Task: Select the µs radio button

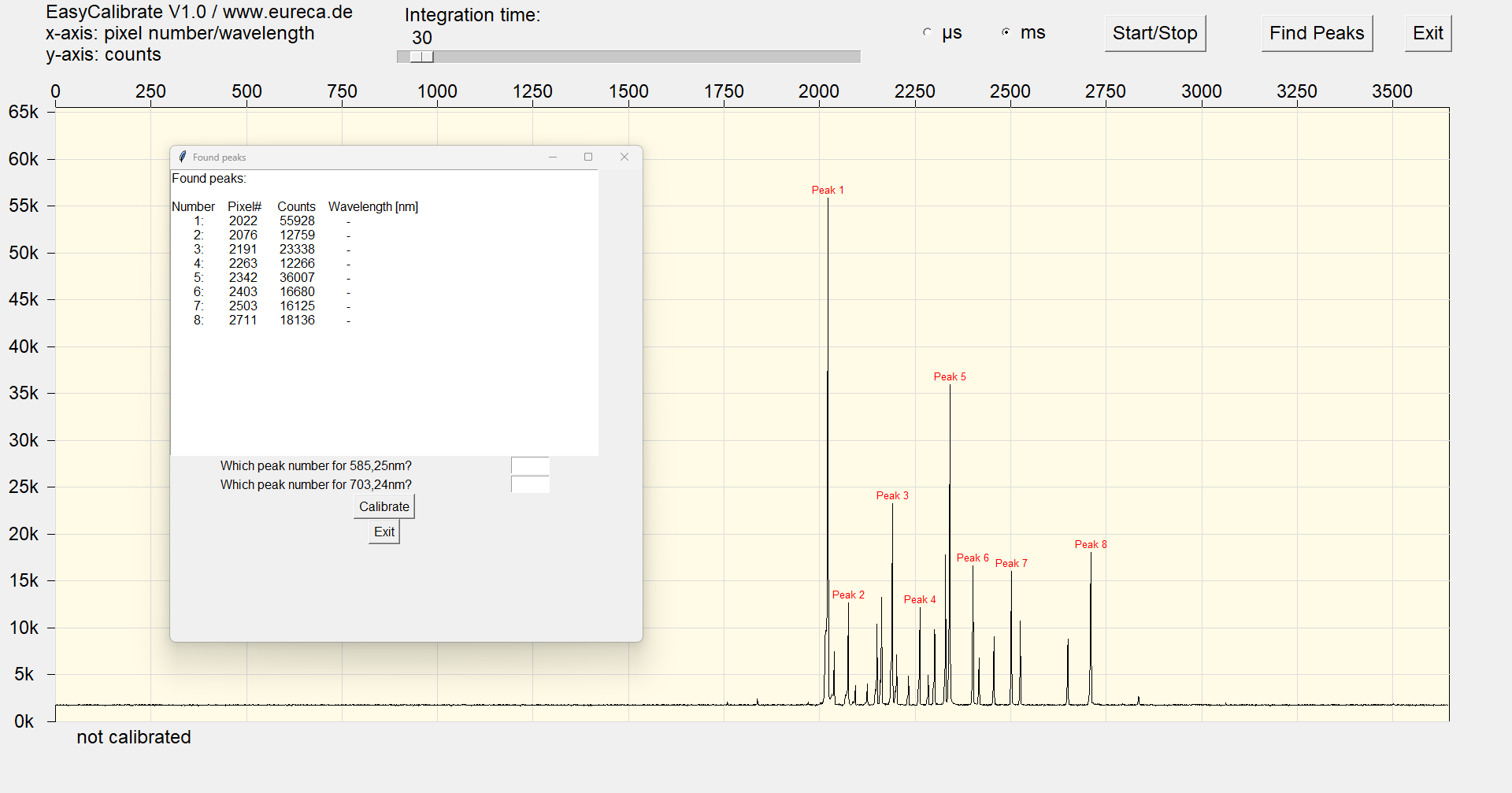Action: click(x=928, y=32)
